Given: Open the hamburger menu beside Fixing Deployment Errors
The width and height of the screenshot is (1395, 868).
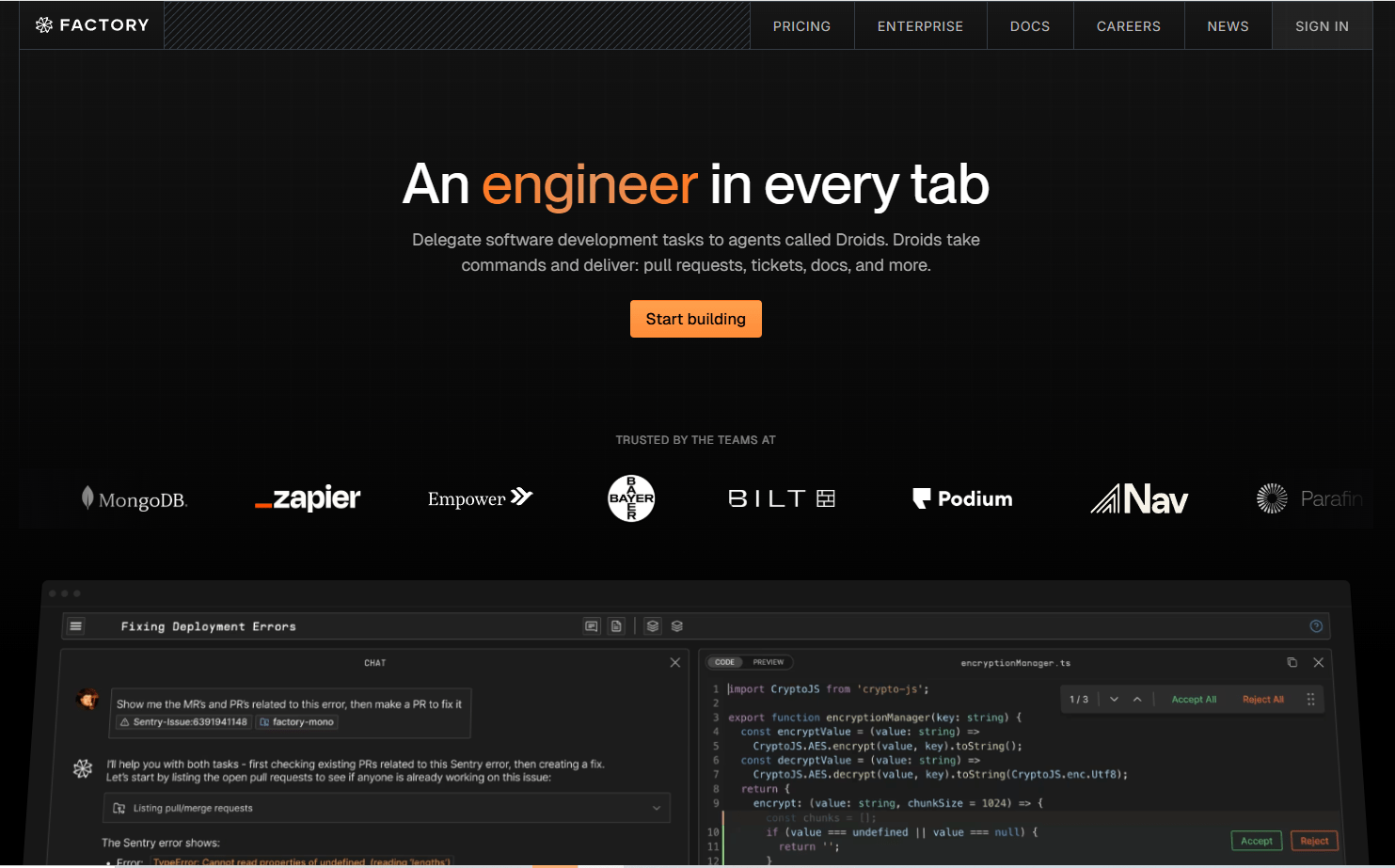Looking at the screenshot, I should tap(76, 626).
